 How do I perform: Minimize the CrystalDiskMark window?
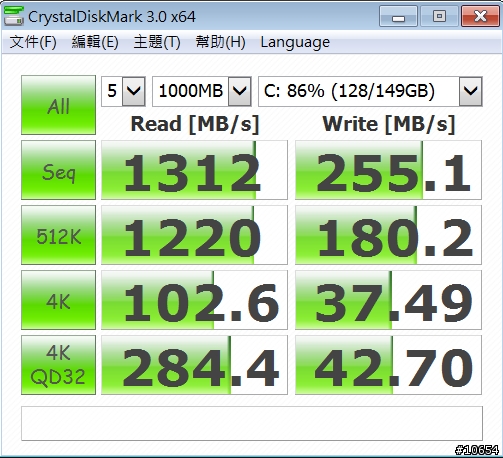pyautogui.click(x=398, y=16)
